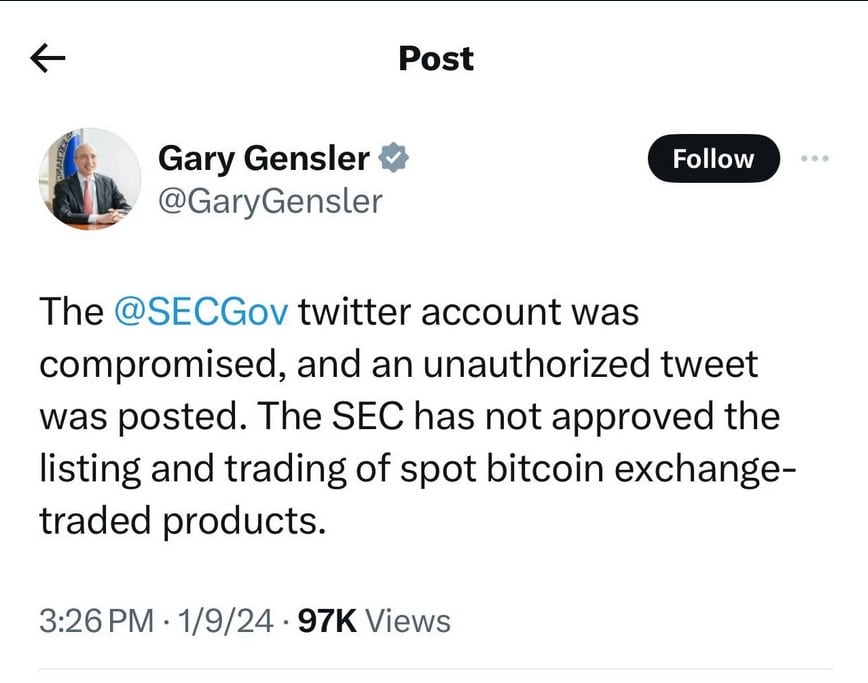868x683 pixels.
Task: View the 97K count number
Action: [327, 621]
